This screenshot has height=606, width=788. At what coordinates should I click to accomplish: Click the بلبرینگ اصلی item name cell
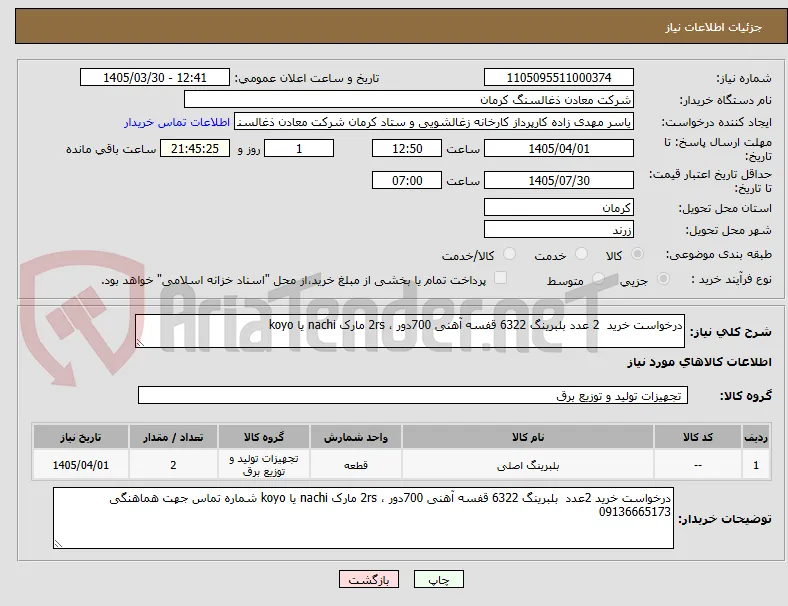tap(528, 465)
